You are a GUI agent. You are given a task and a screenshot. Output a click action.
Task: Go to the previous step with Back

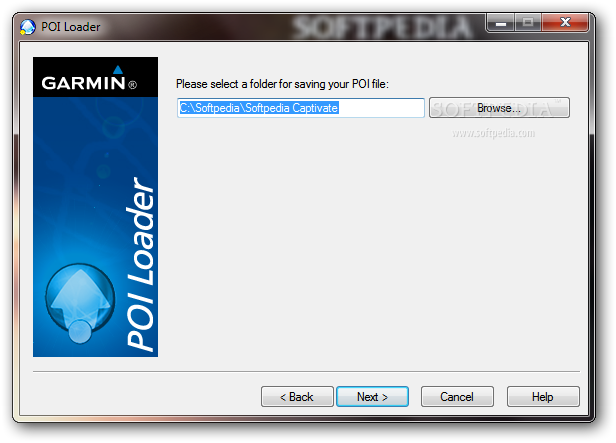click(x=297, y=397)
